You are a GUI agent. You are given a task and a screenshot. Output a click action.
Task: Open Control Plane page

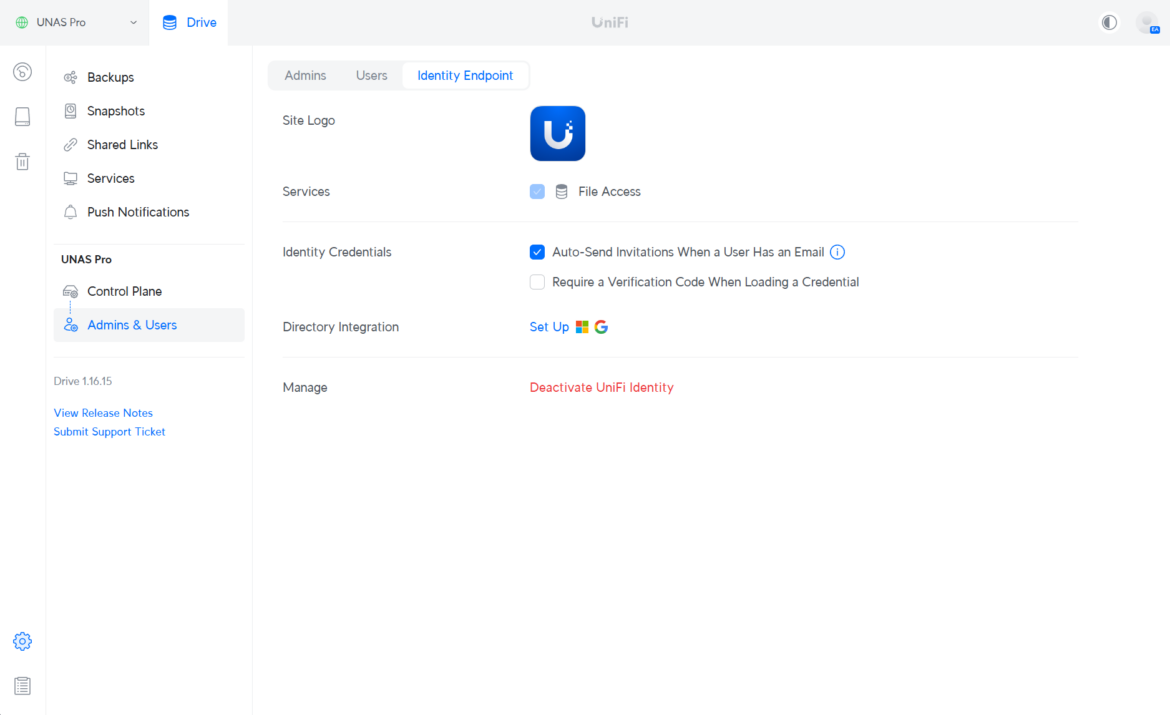click(149, 291)
